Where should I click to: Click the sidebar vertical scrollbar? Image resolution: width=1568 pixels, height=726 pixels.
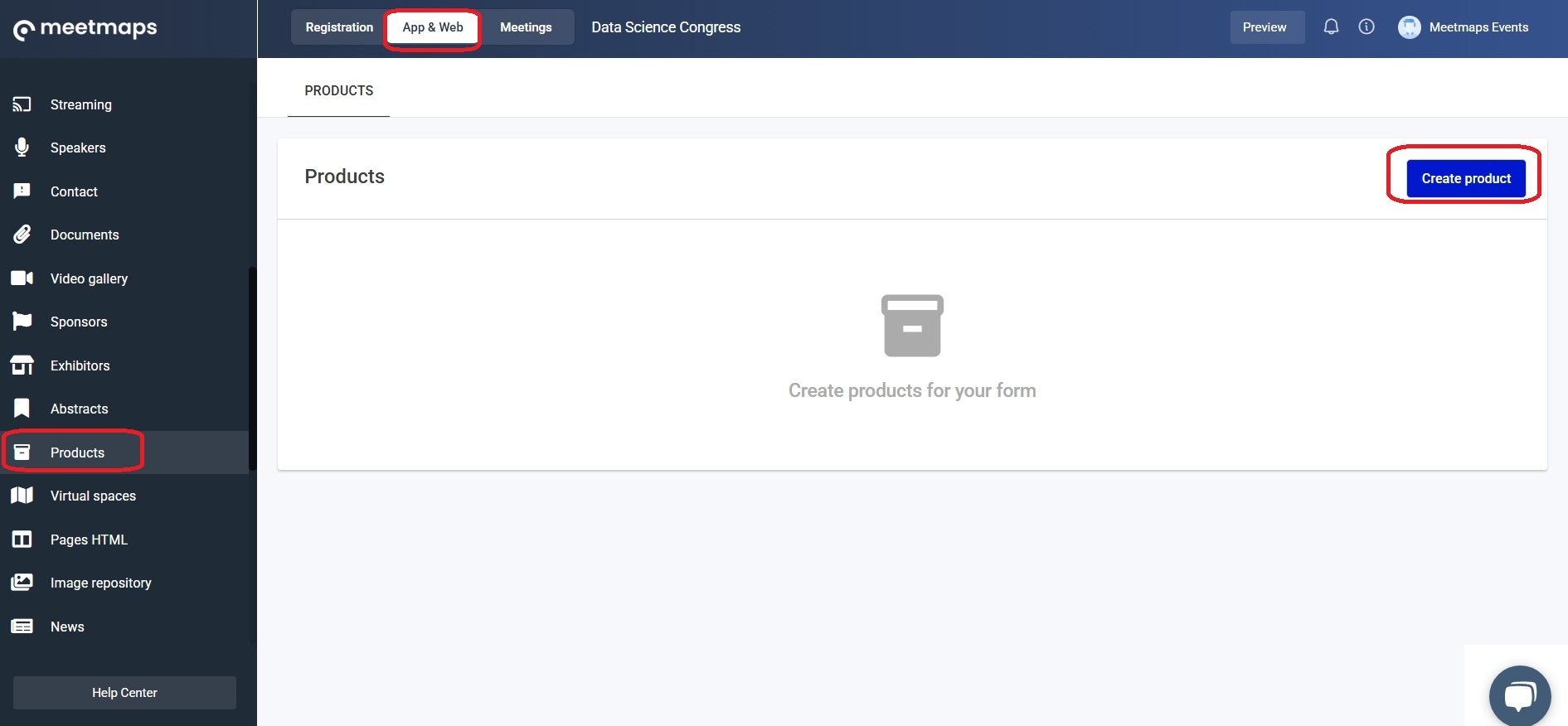pos(252,368)
